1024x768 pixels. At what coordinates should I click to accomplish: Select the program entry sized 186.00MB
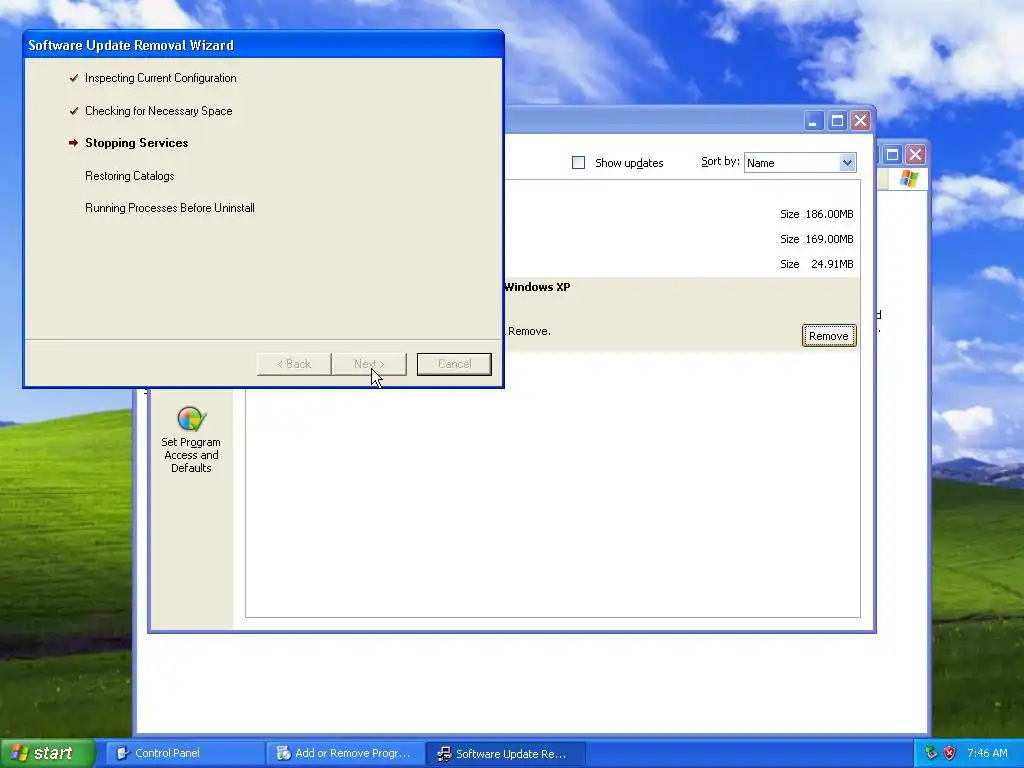[x=681, y=214]
